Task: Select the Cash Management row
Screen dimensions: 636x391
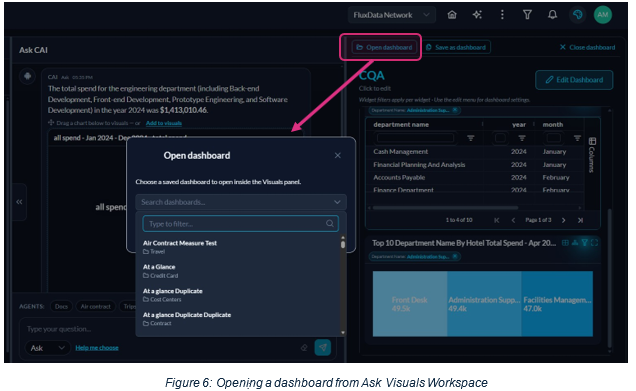Action: point(475,152)
